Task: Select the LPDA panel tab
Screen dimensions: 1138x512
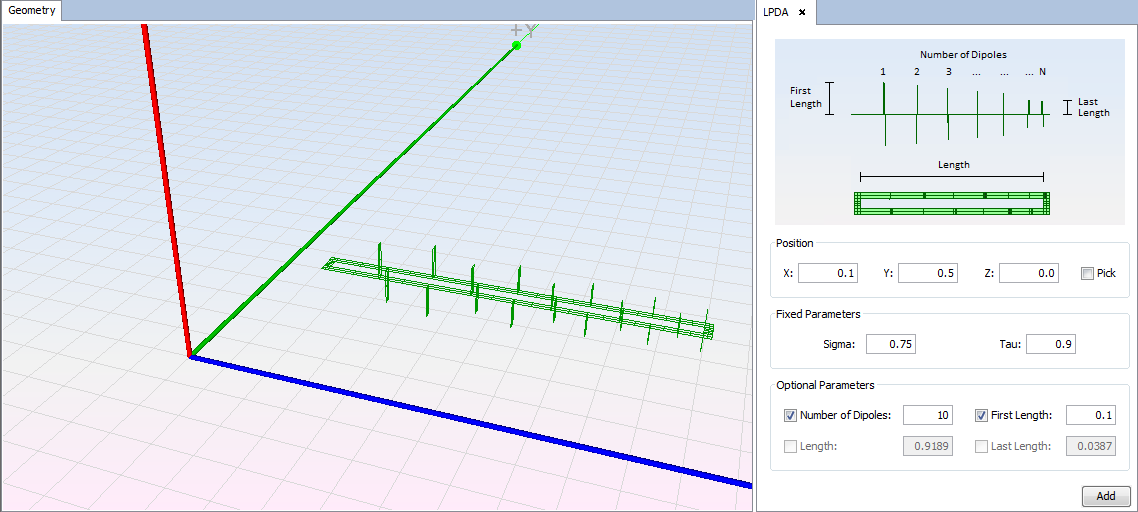Action: tap(776, 12)
